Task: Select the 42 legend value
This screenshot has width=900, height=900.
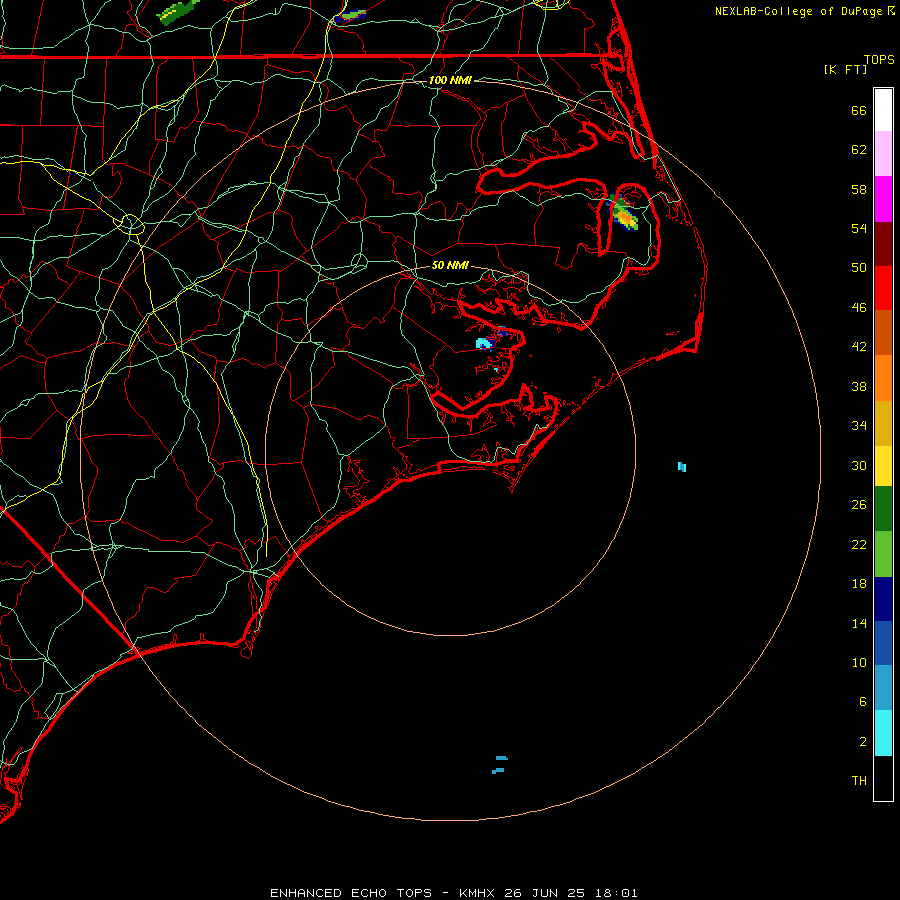Action: (859, 347)
